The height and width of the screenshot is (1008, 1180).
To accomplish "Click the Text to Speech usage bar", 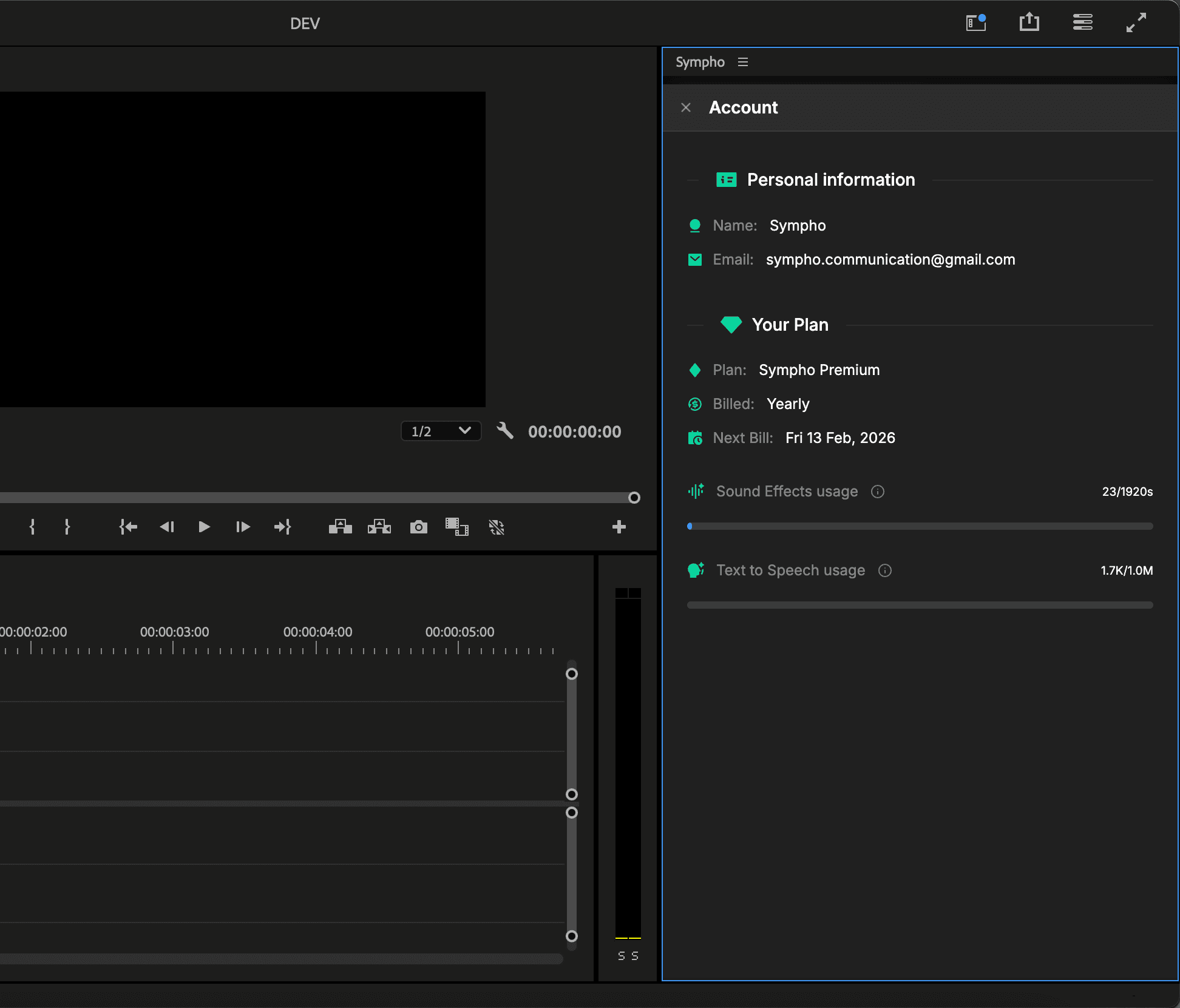I will tap(920, 605).
